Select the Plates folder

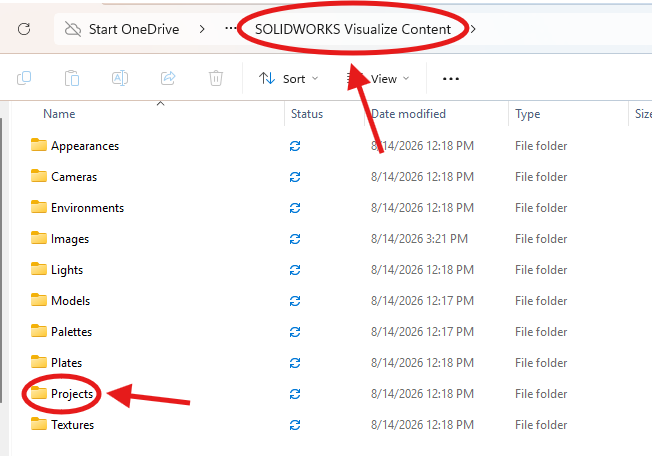click(56, 363)
